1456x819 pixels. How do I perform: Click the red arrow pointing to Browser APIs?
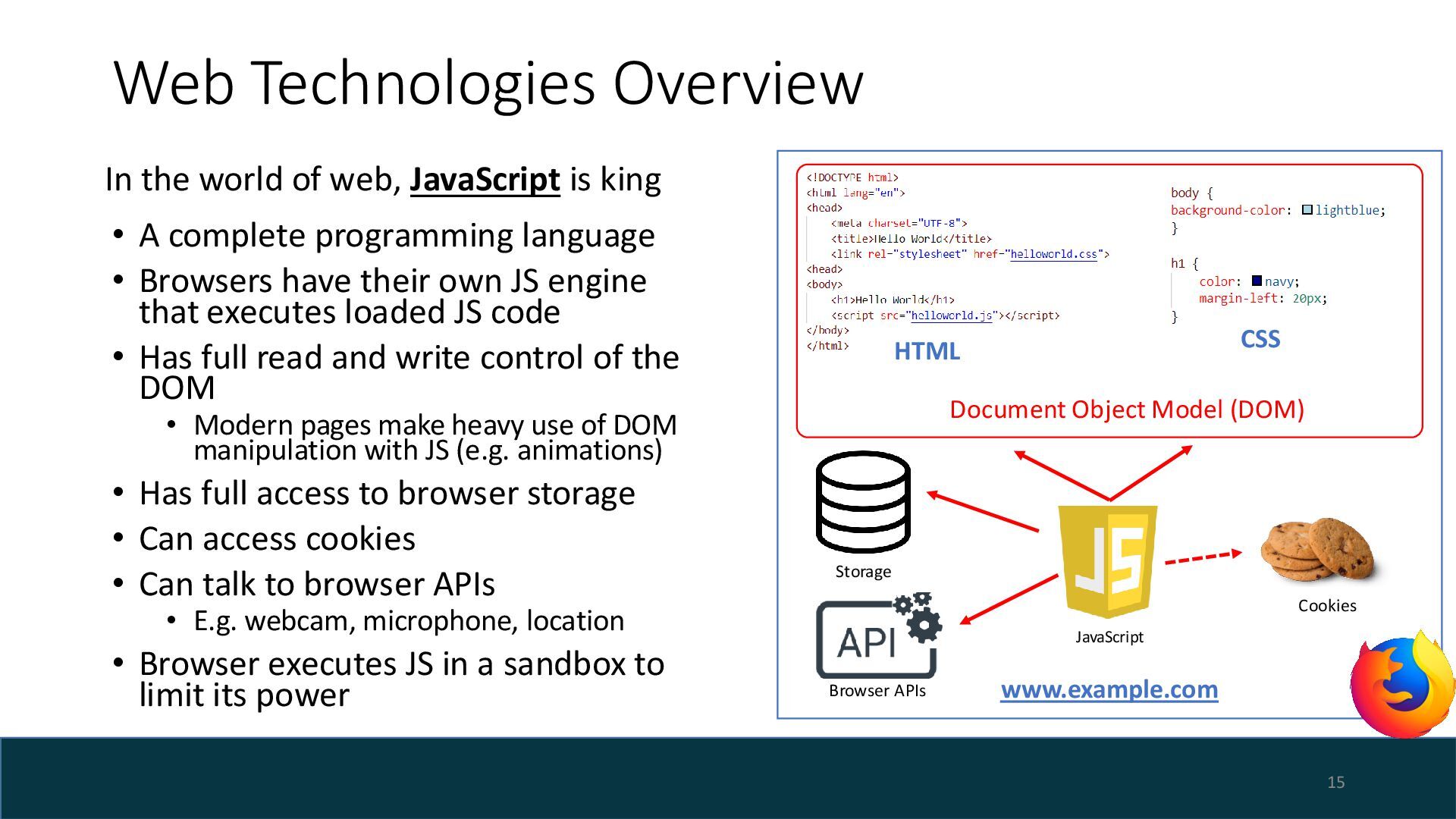point(1009,600)
